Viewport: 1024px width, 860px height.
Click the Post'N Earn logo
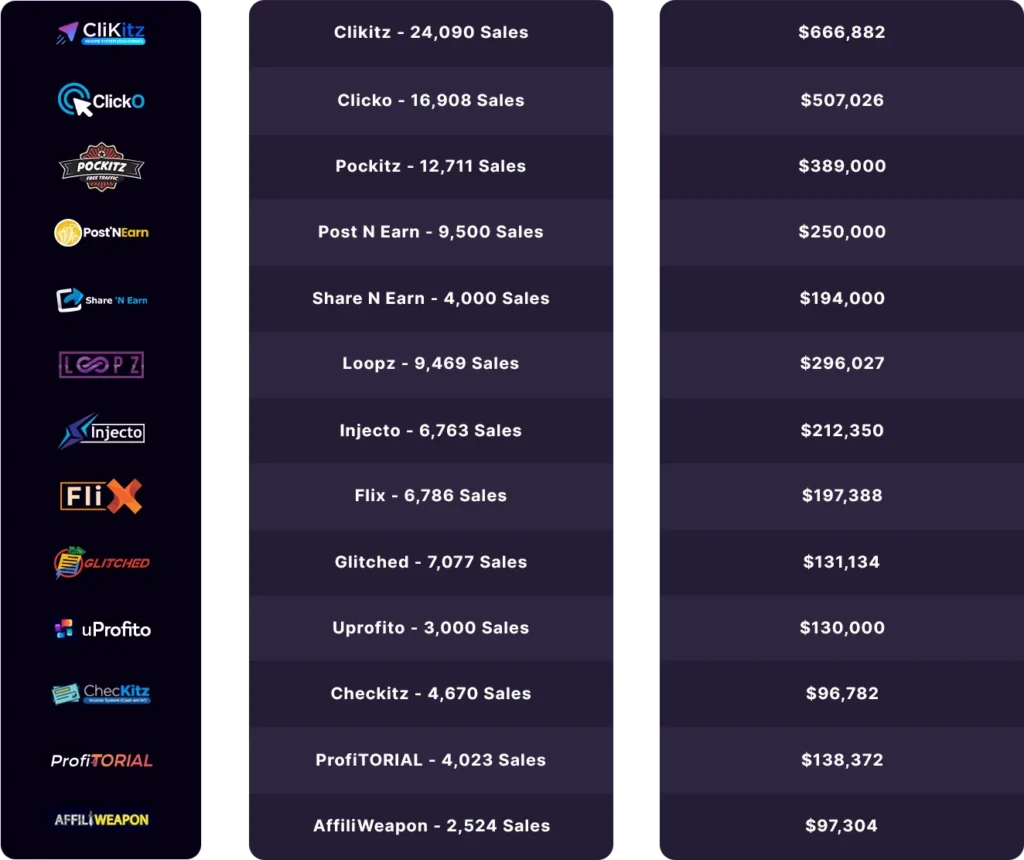point(101,232)
